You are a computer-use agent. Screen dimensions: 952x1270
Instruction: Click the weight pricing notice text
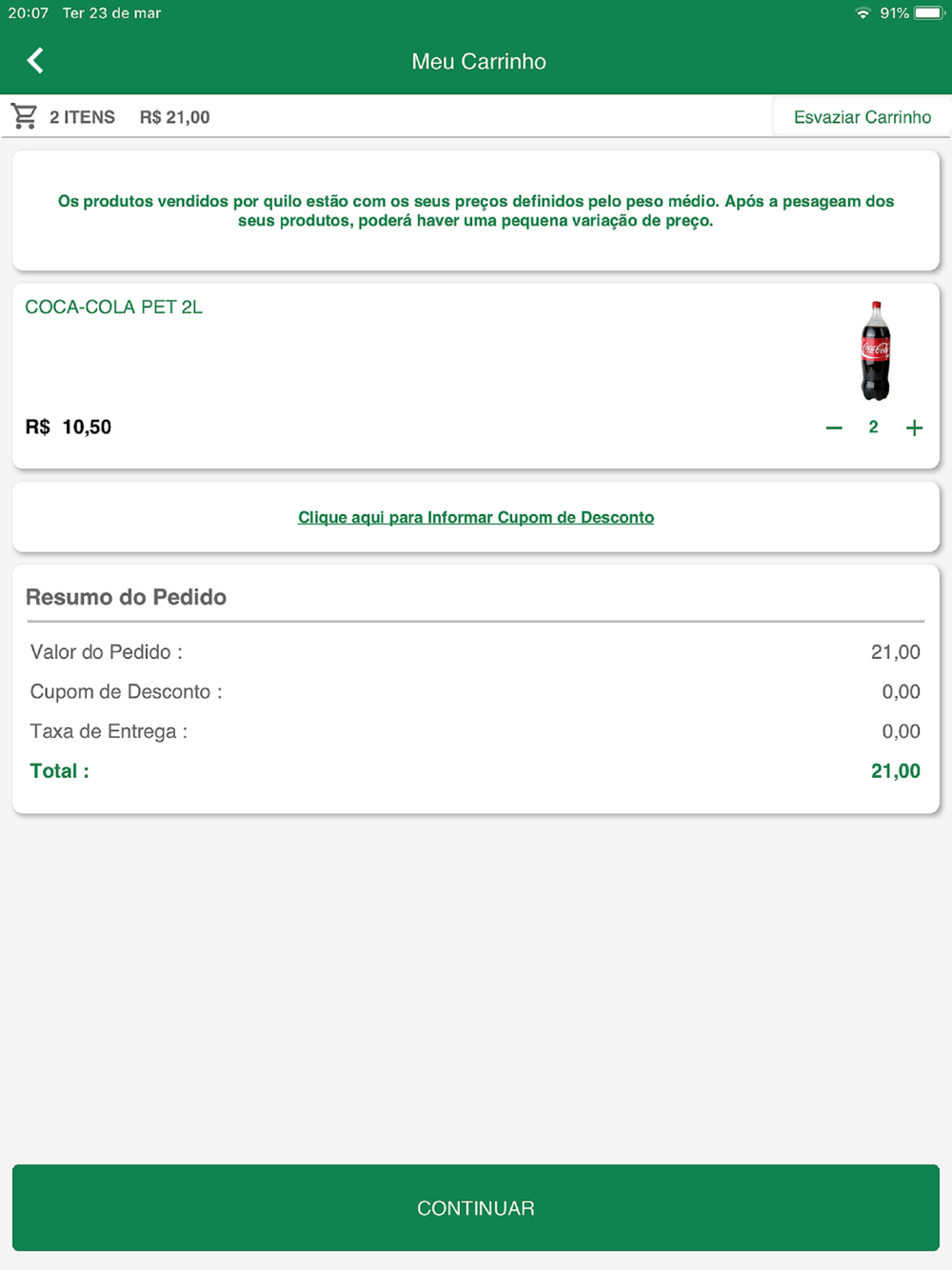point(476,210)
